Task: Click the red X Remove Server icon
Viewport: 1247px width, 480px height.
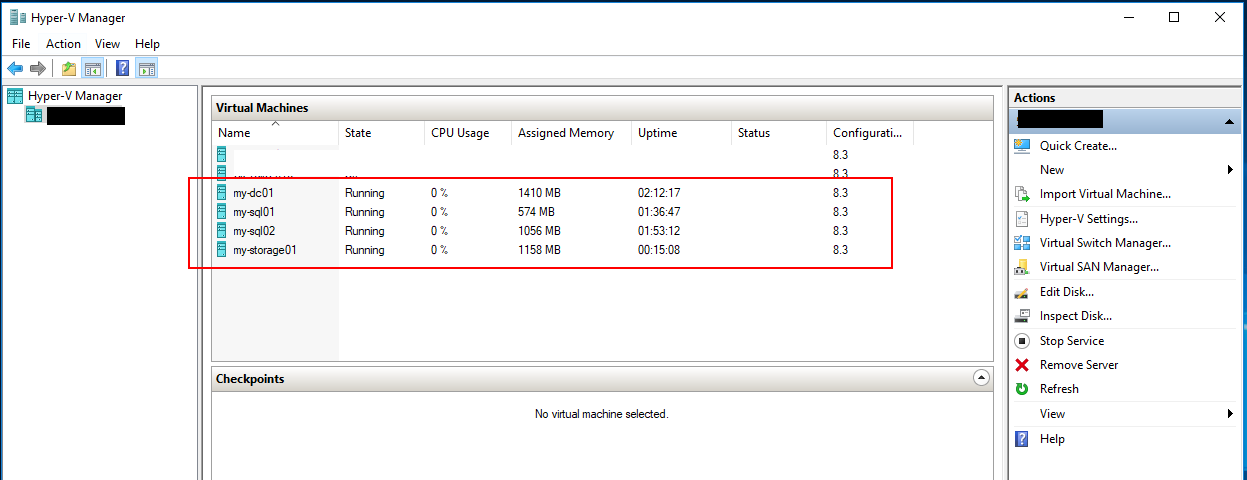Action: click(1022, 365)
